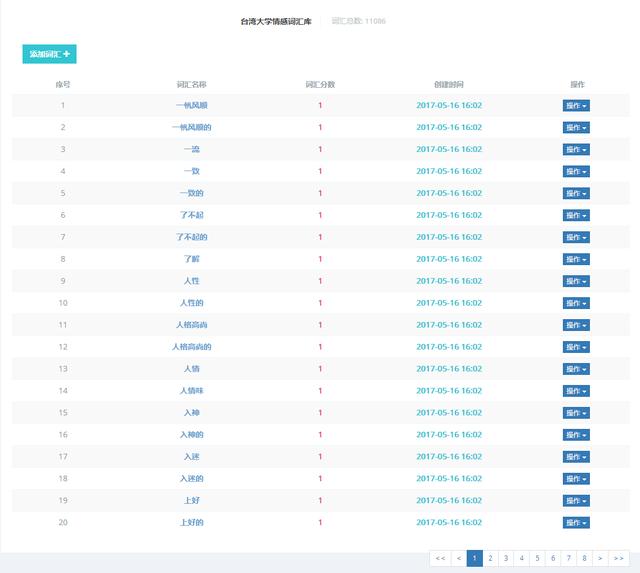640x573 pixels.
Task: Click the word 一流 in row 3
Action: [192, 149]
